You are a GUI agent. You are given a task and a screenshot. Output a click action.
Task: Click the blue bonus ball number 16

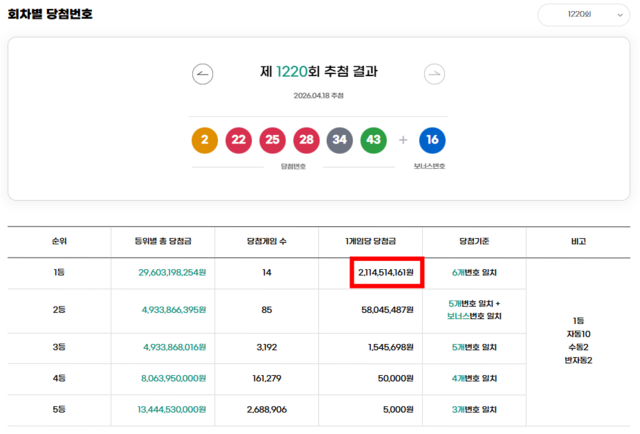click(432, 140)
